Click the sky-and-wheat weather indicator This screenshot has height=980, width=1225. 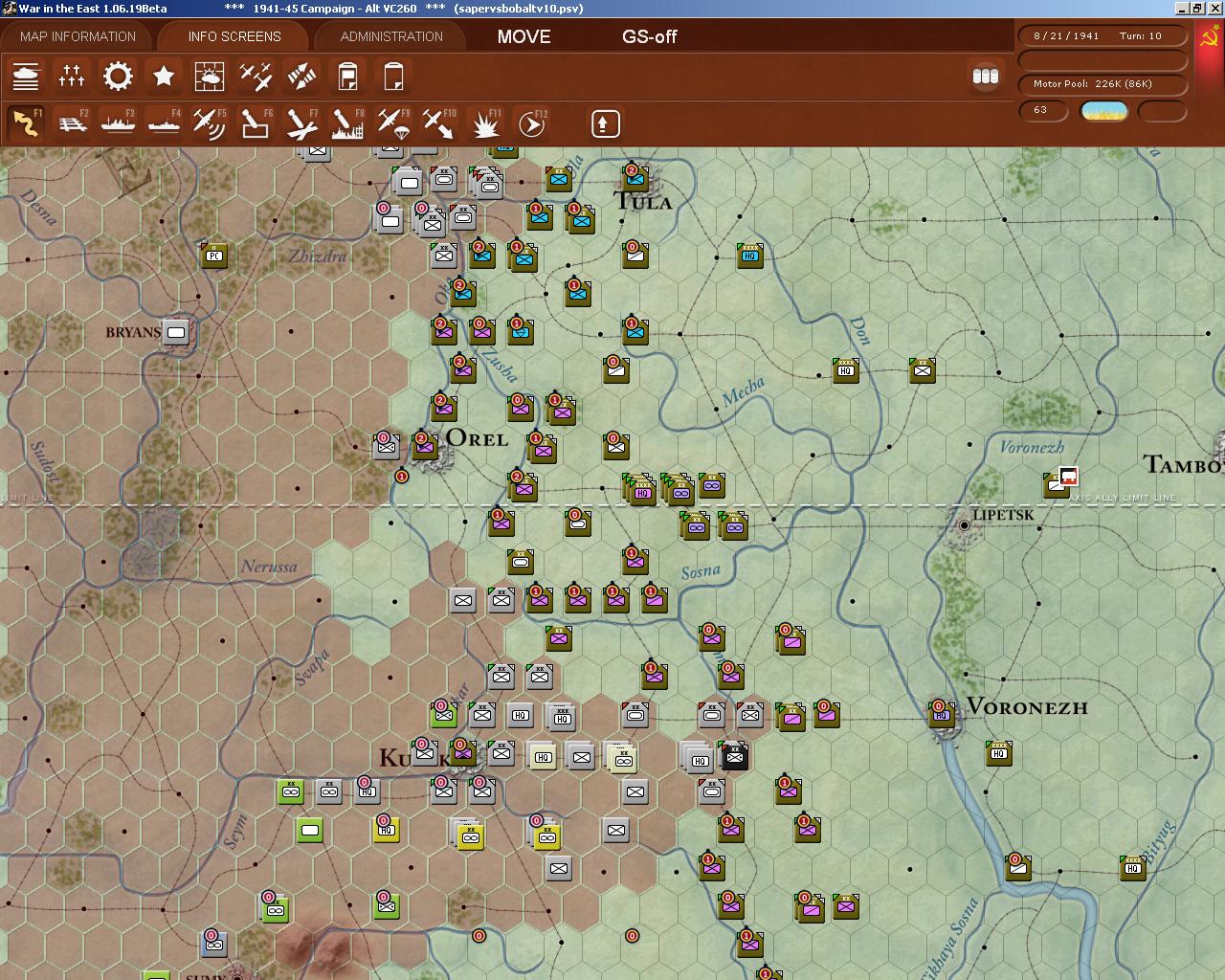point(1103,111)
